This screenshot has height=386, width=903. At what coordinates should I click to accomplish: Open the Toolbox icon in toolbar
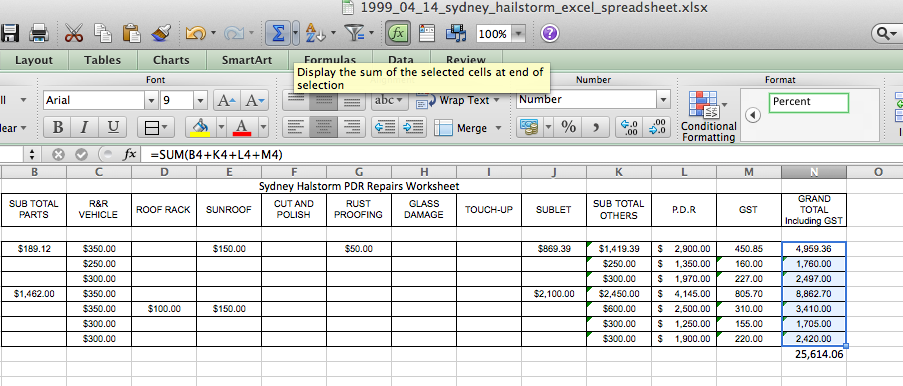(427, 33)
